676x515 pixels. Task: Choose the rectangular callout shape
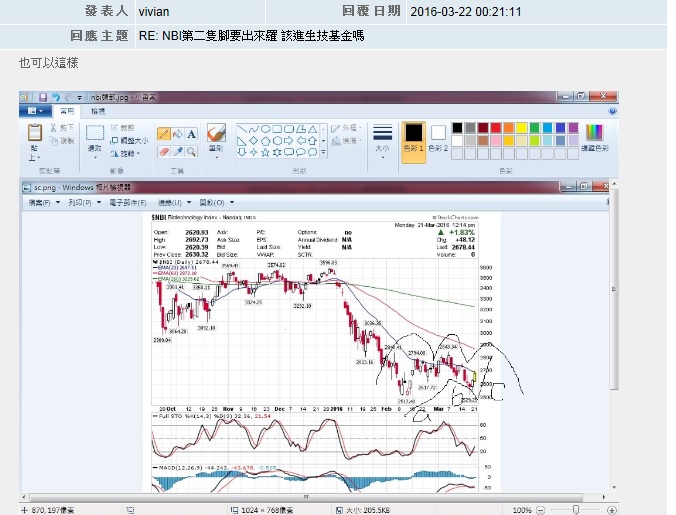(289, 152)
